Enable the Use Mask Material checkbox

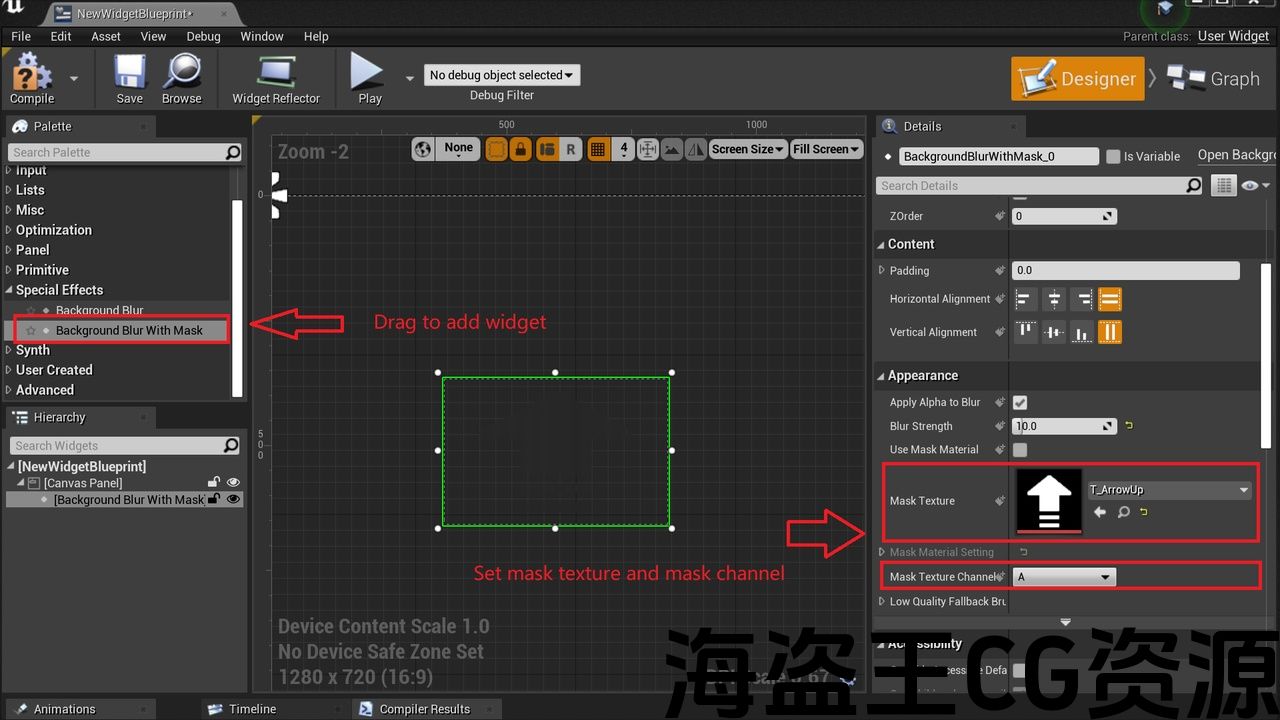tap(1020, 450)
